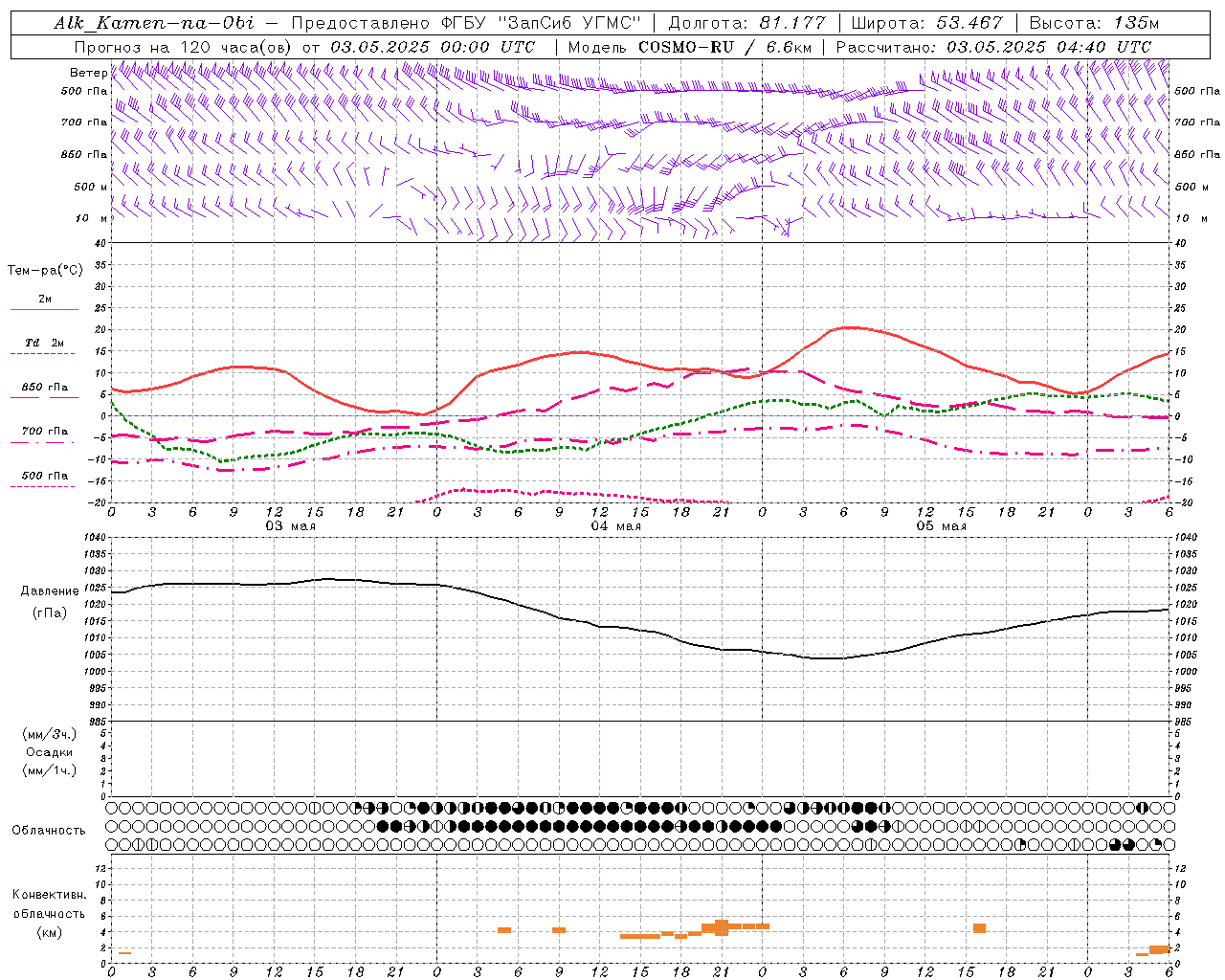Click right '1000' pressure axis value
This screenshot has width=1225, height=980.
pos(1186,672)
